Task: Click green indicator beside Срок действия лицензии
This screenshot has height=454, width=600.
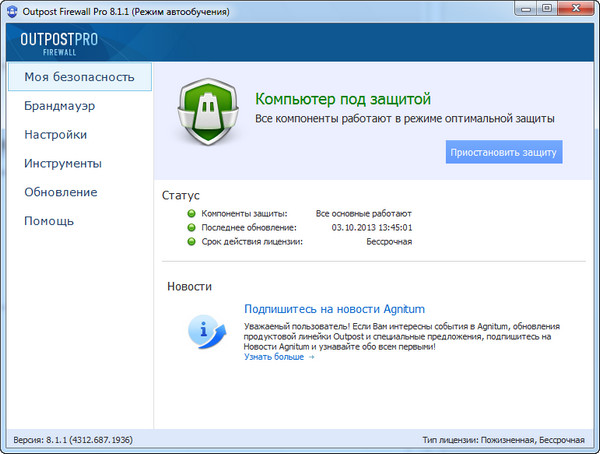Action: point(191,242)
